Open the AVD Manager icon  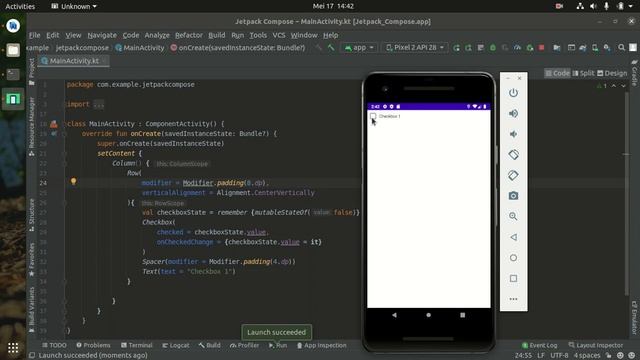pos(595,48)
